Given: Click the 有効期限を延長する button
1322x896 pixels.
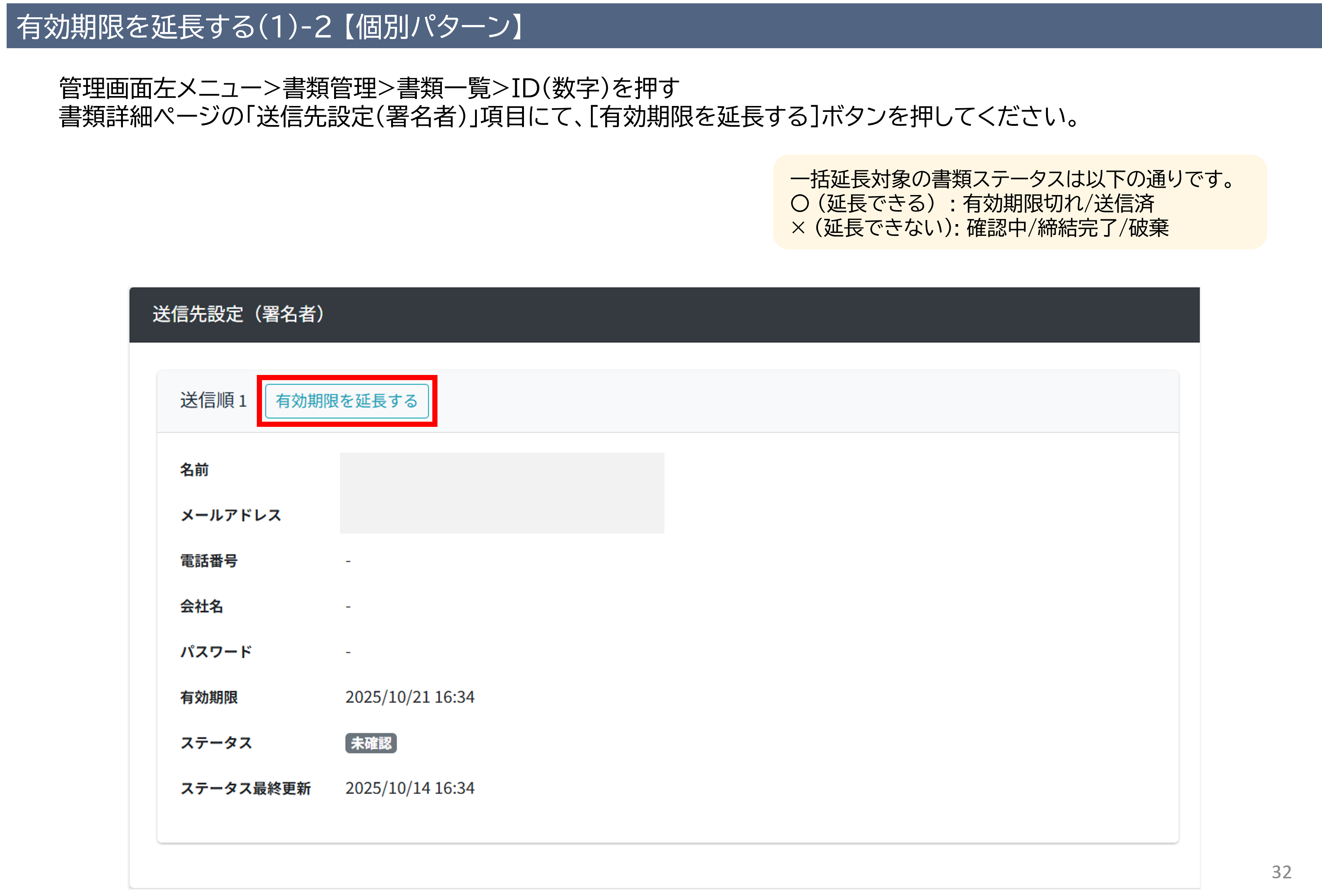Looking at the screenshot, I should point(347,401).
